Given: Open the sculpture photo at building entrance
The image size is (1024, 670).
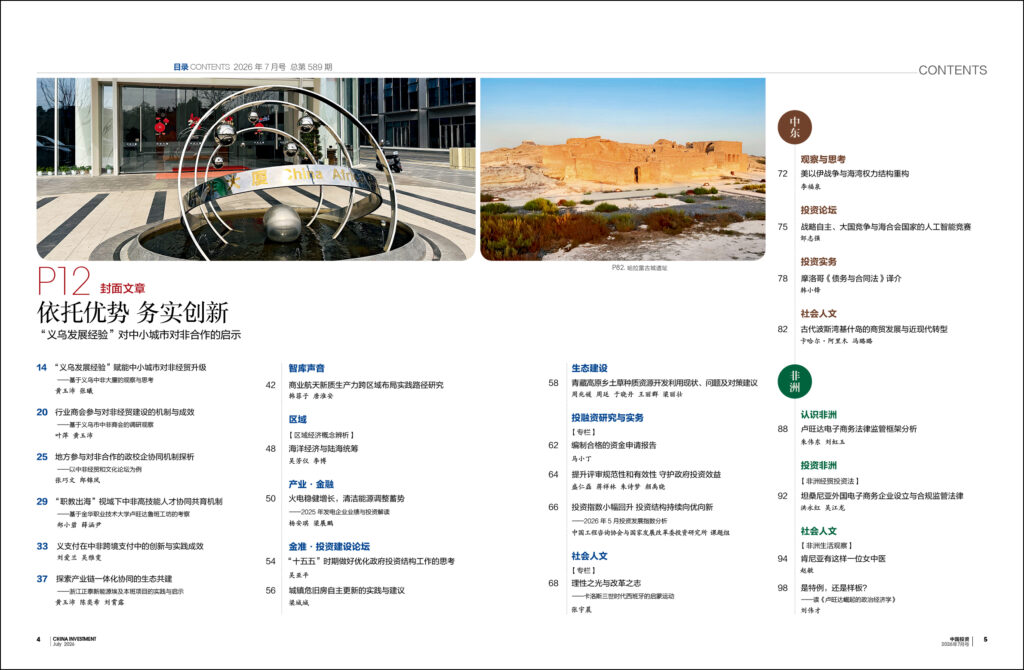Looking at the screenshot, I should (256, 169).
